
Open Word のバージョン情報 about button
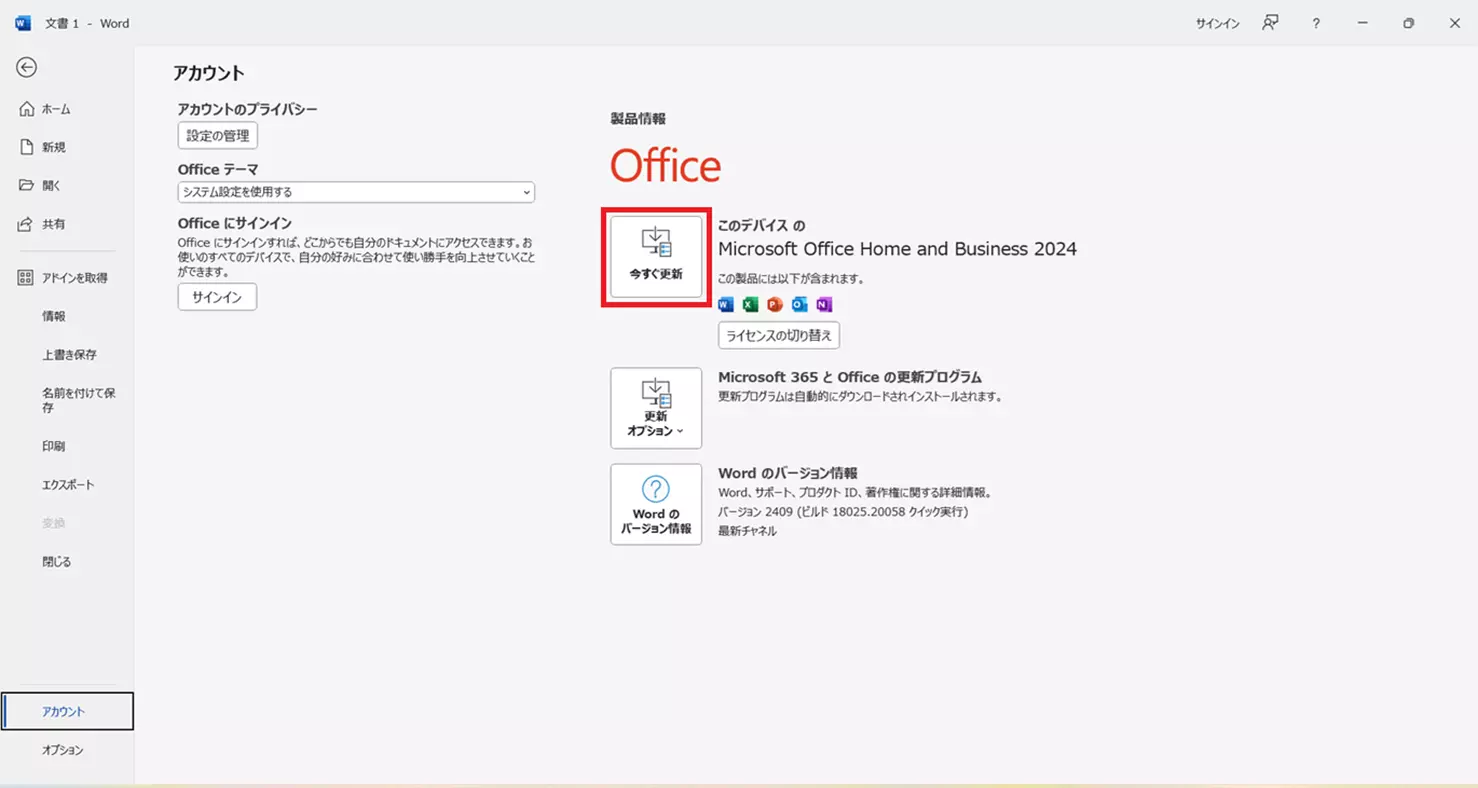(x=656, y=504)
